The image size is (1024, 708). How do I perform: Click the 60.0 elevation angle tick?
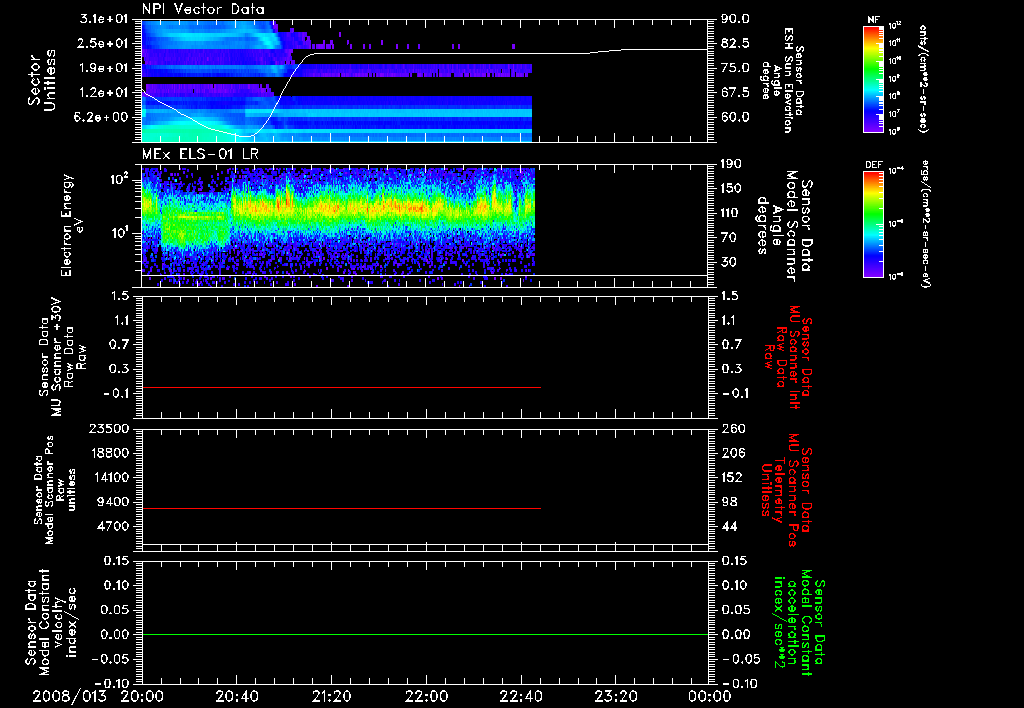[x=735, y=117]
